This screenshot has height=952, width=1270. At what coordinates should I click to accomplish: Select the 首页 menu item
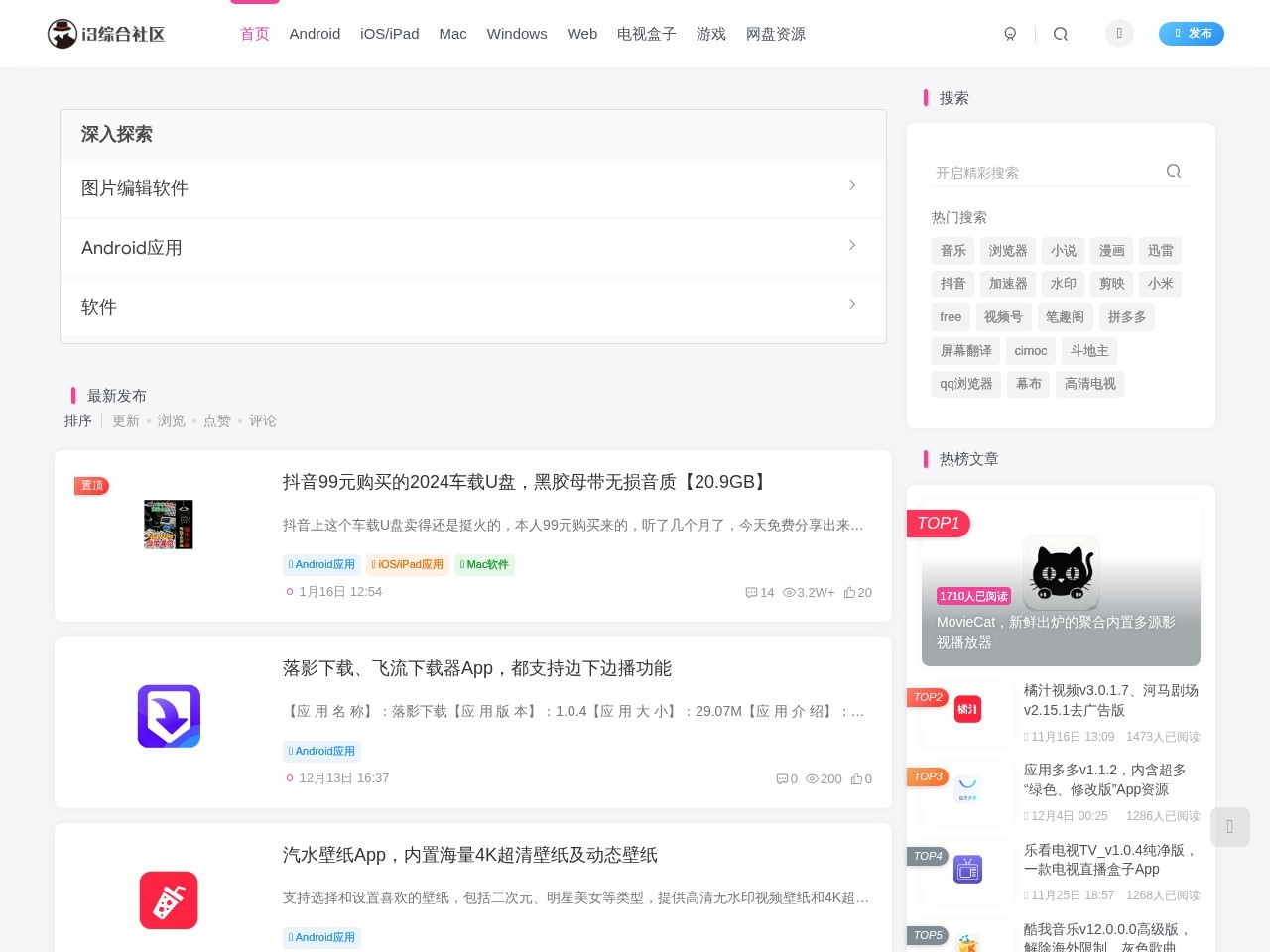click(254, 33)
